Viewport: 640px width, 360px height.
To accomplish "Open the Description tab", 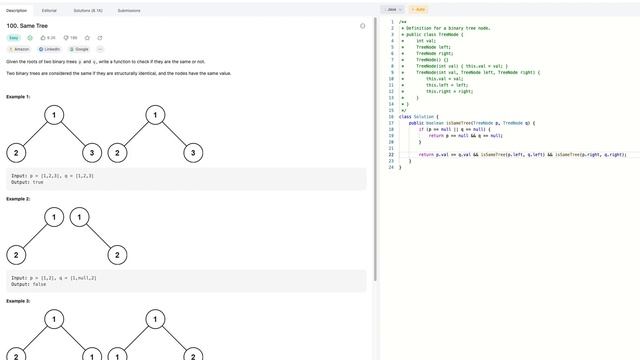I will (x=17, y=10).
